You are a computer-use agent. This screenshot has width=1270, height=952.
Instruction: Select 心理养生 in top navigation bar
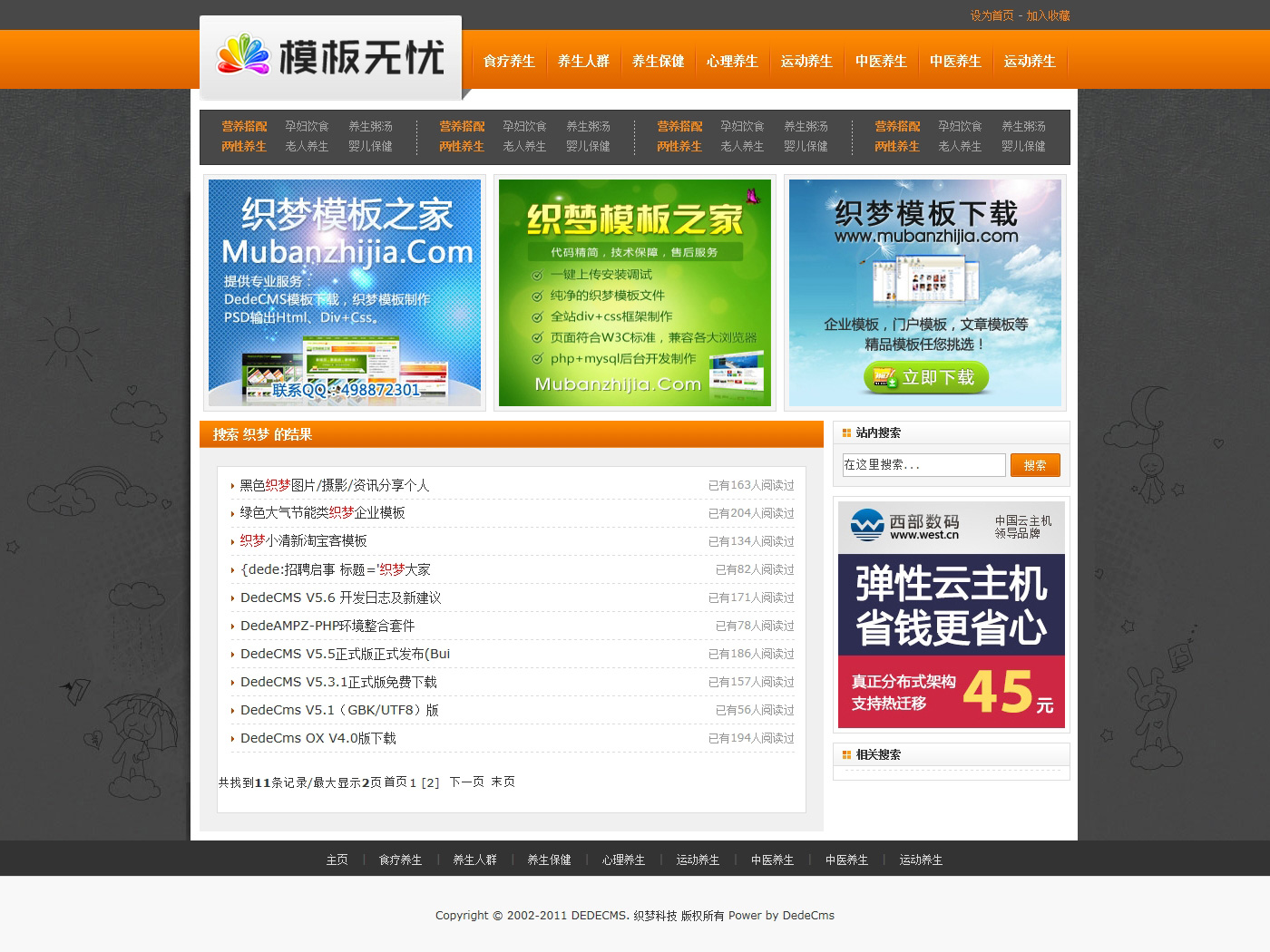click(x=732, y=62)
